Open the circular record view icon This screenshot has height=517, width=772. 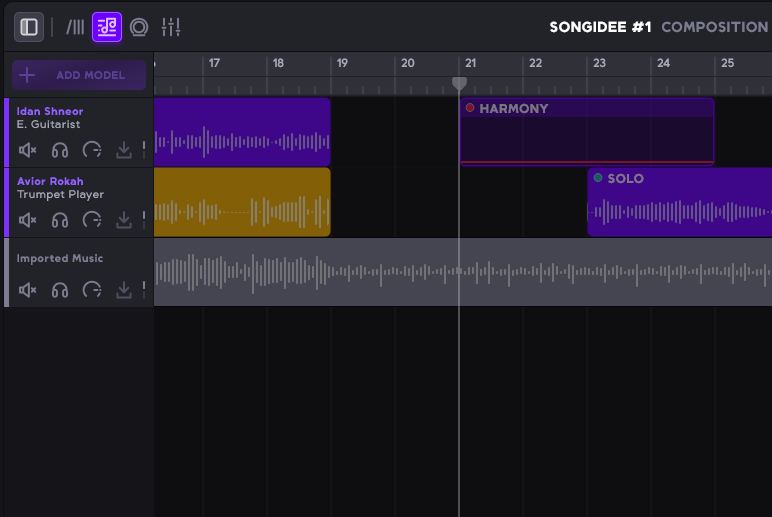139,27
